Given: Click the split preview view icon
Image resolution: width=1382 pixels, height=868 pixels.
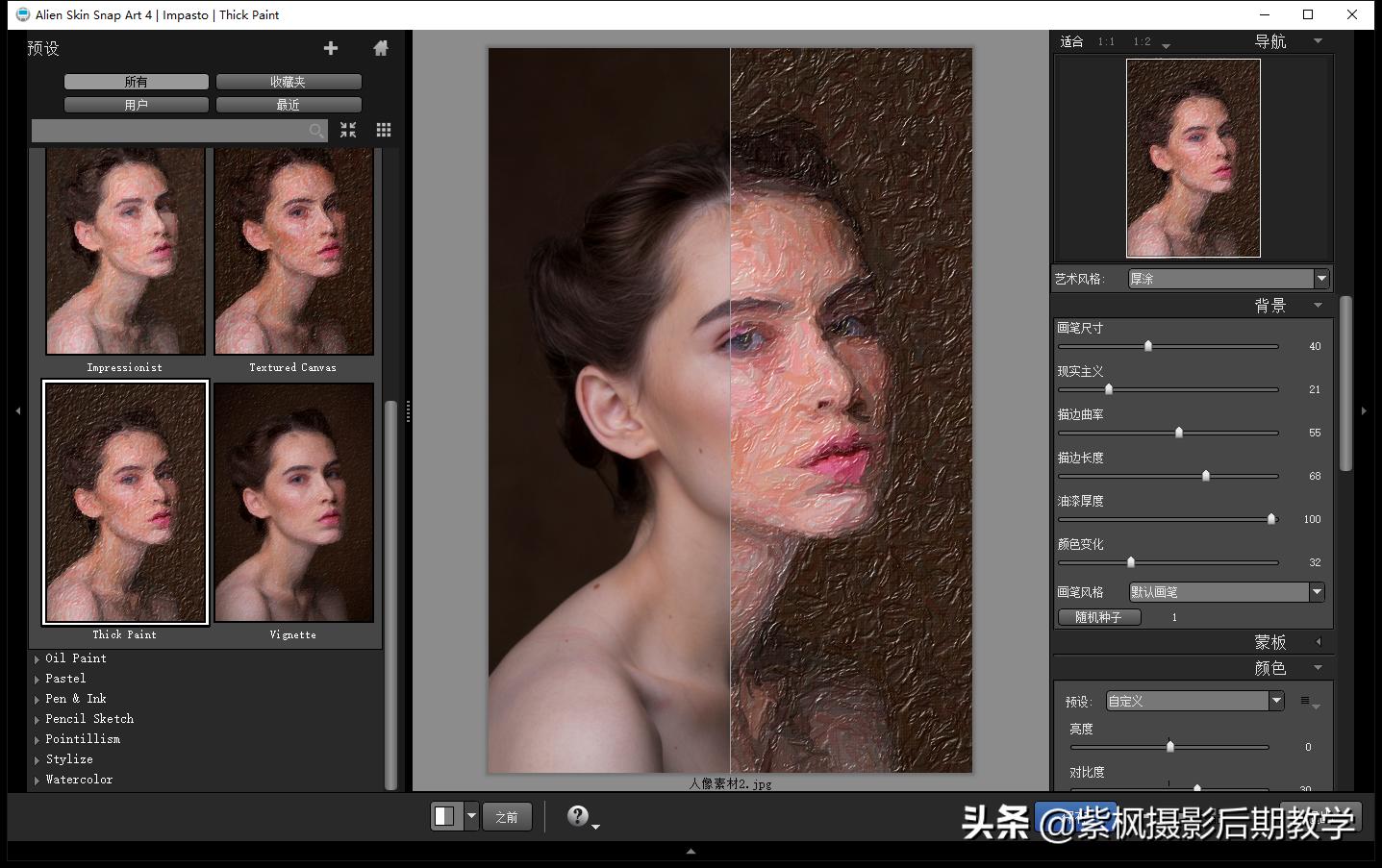Looking at the screenshot, I should [444, 815].
